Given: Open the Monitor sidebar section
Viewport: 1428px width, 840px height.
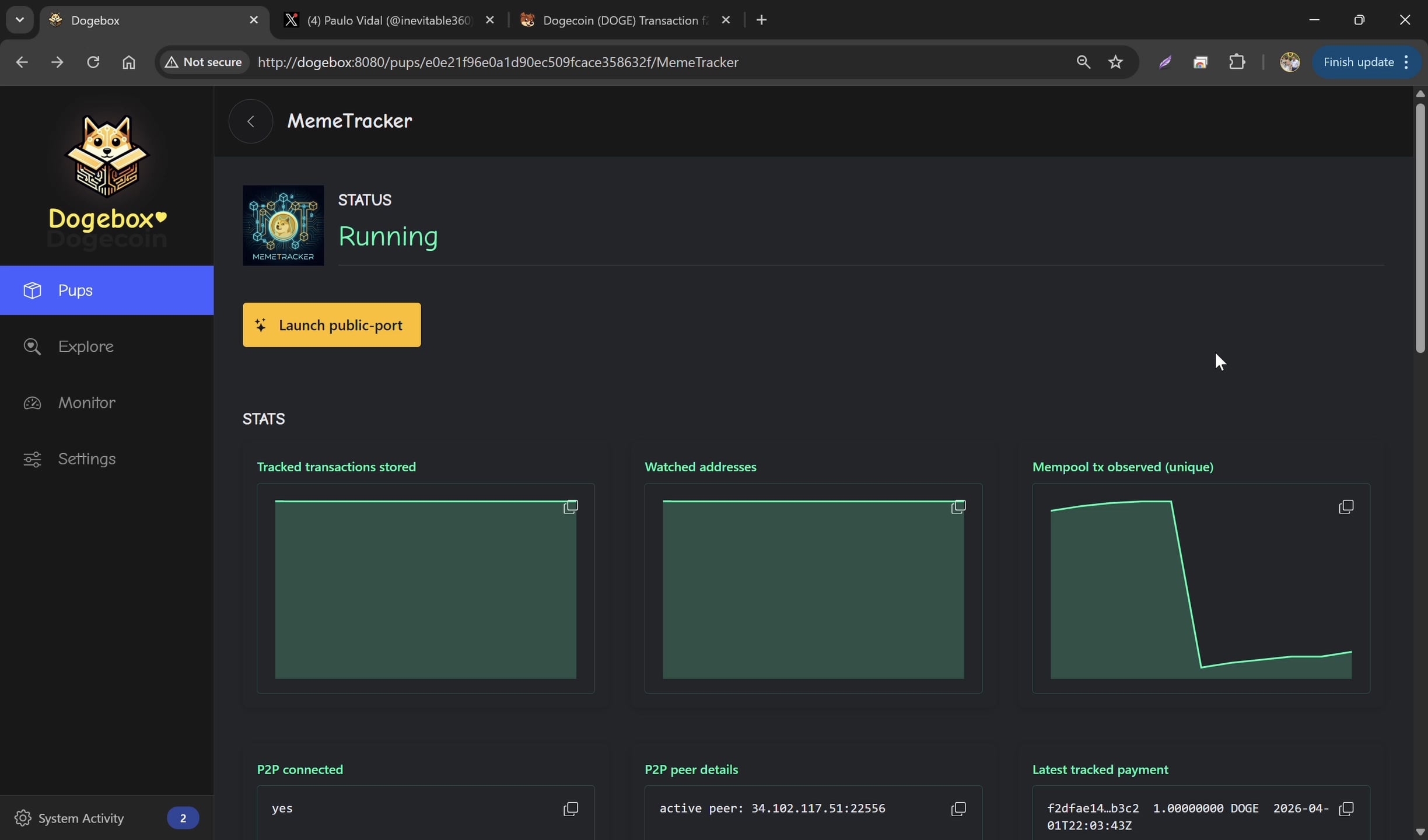Looking at the screenshot, I should pyautogui.click(x=86, y=402).
